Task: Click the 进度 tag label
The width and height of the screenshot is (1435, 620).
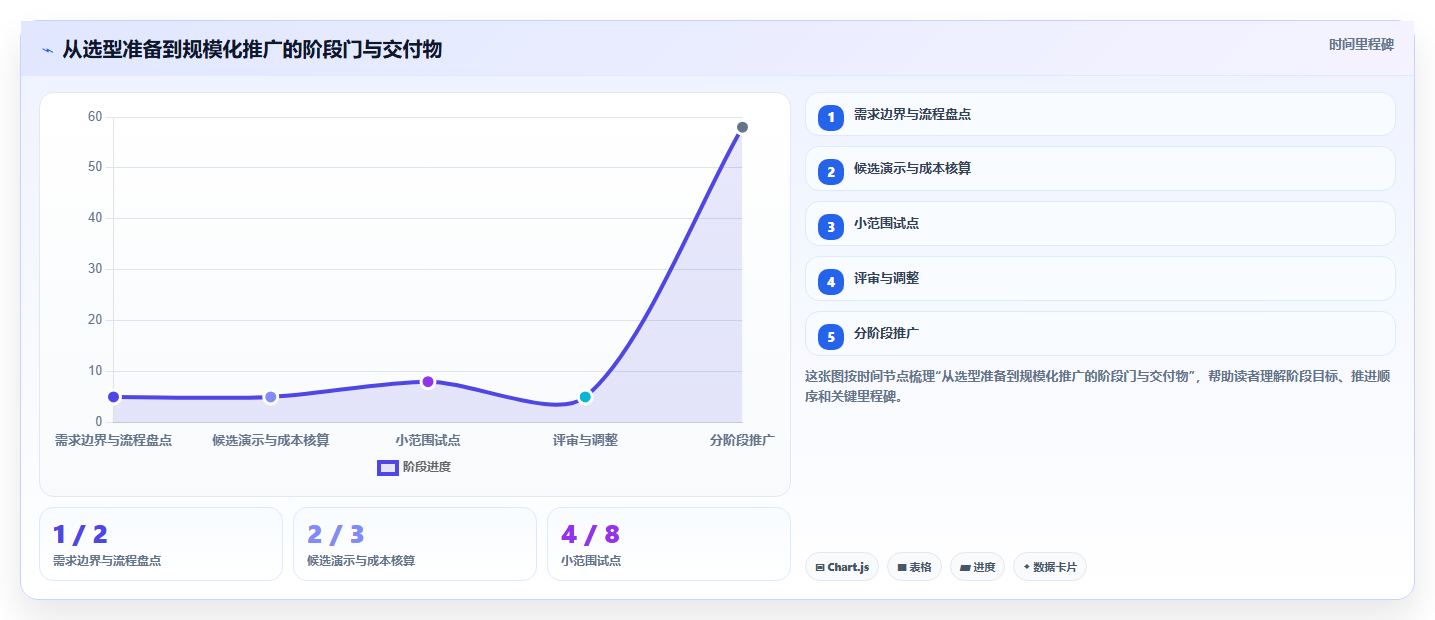Action: (x=984, y=567)
